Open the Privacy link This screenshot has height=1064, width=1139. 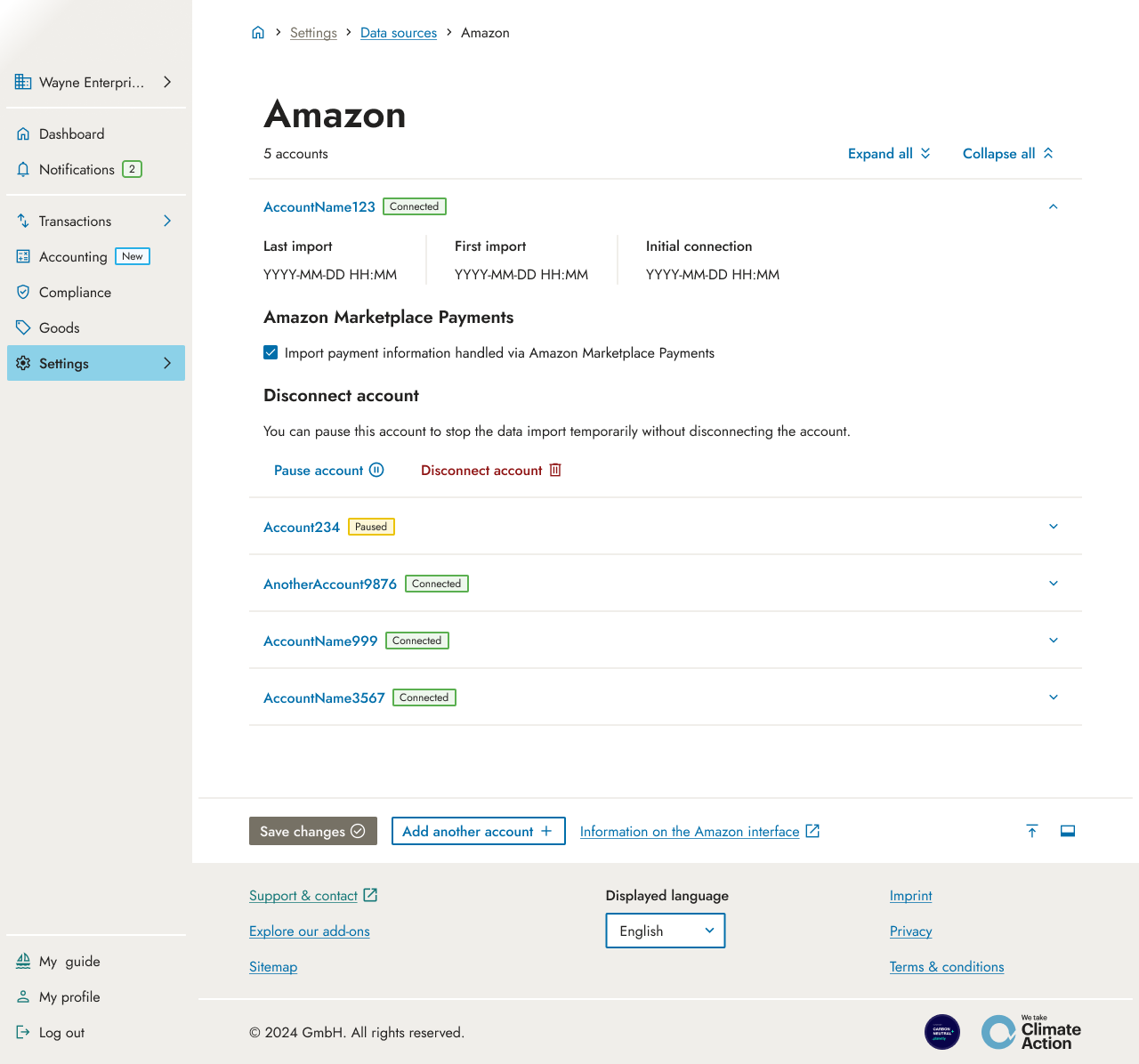(x=911, y=931)
